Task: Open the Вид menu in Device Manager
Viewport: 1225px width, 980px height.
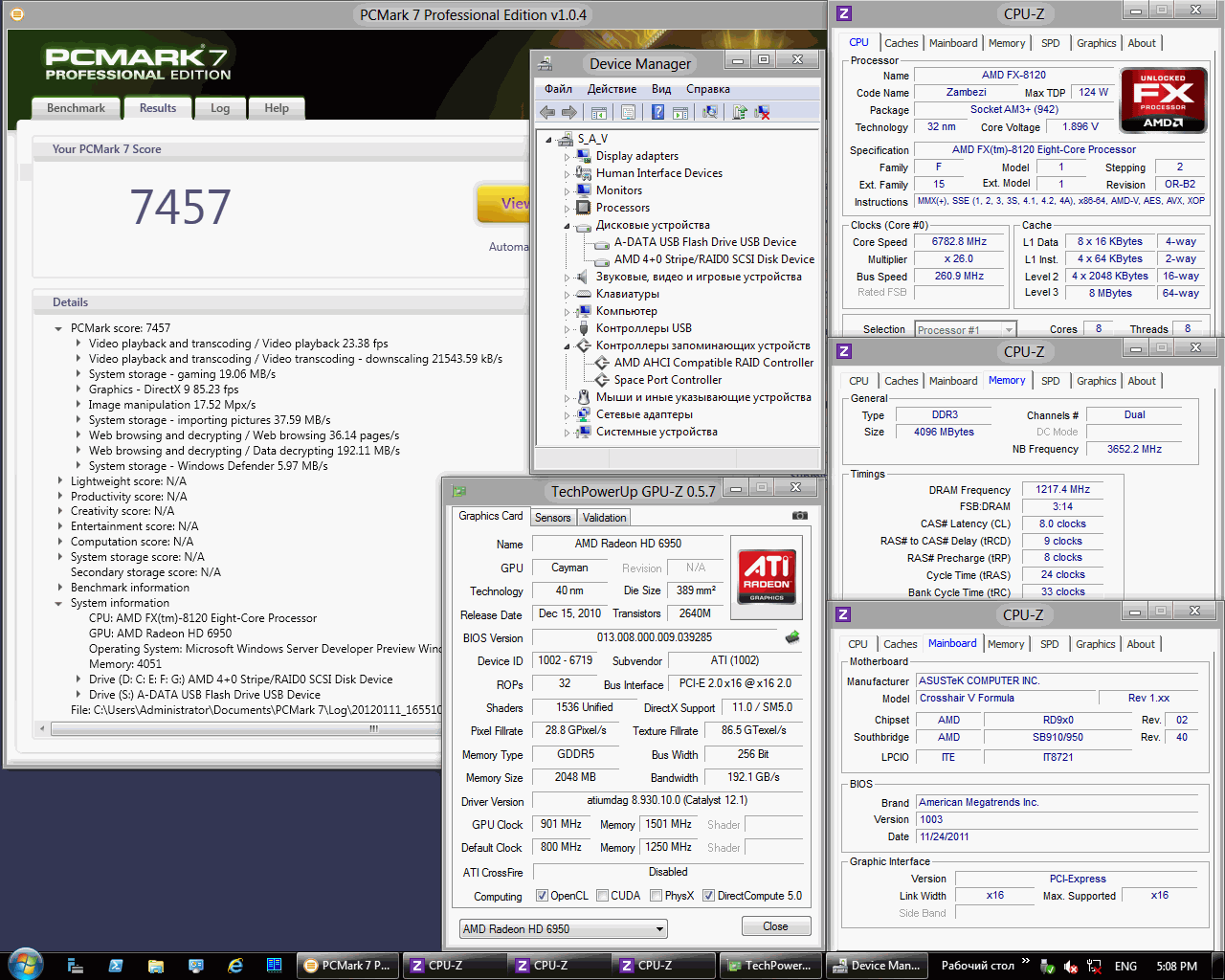Action: (x=661, y=89)
